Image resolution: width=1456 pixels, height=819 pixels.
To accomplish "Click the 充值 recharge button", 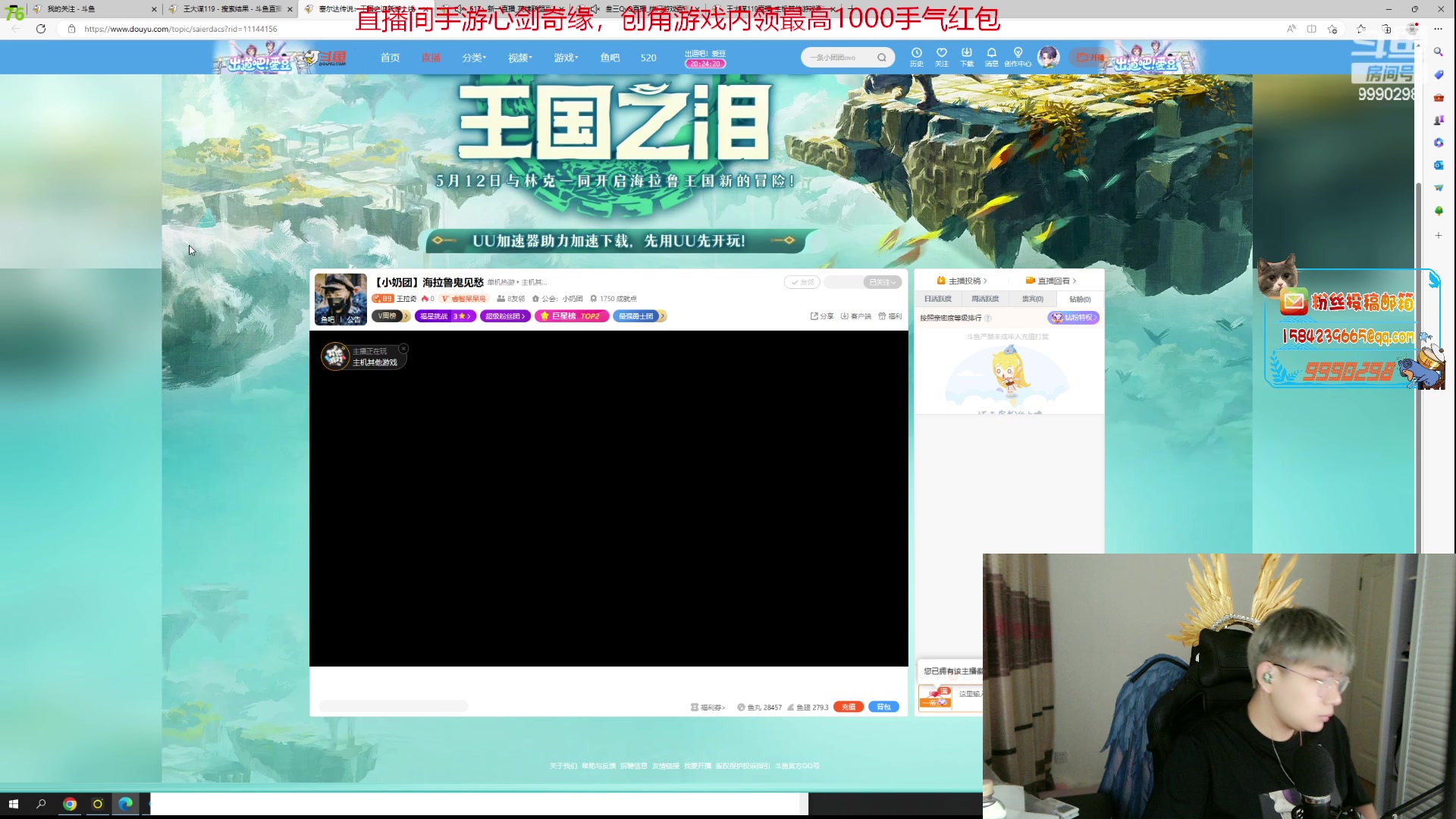I will (x=849, y=707).
